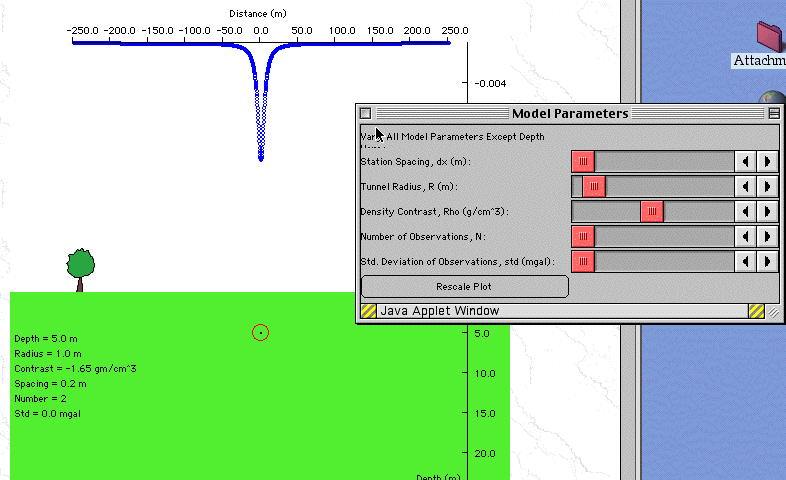Click right arrow for Station Spacing slider
The image size is (786, 480).
tap(767, 161)
